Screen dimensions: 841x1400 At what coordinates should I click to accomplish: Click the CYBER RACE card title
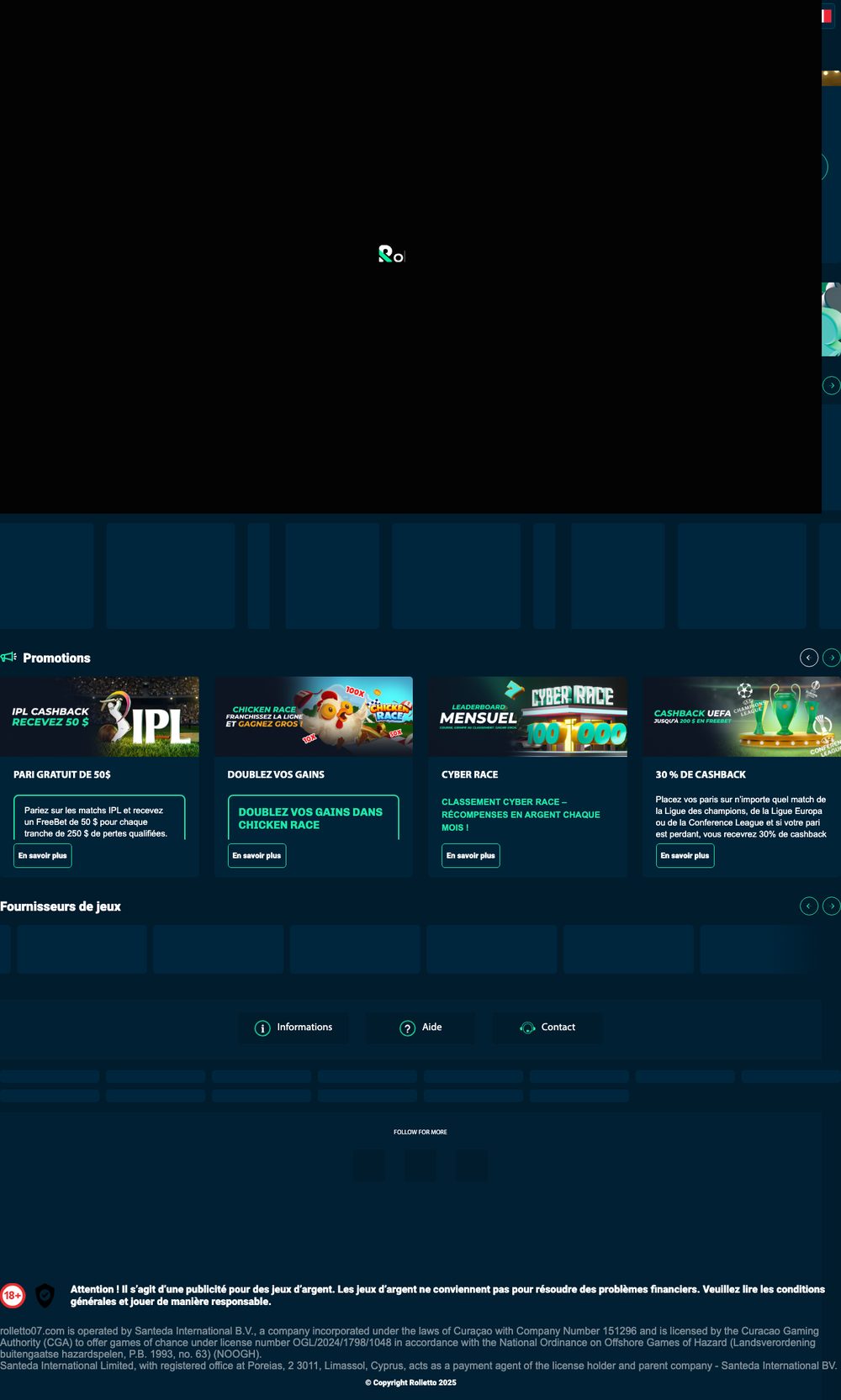tap(470, 774)
